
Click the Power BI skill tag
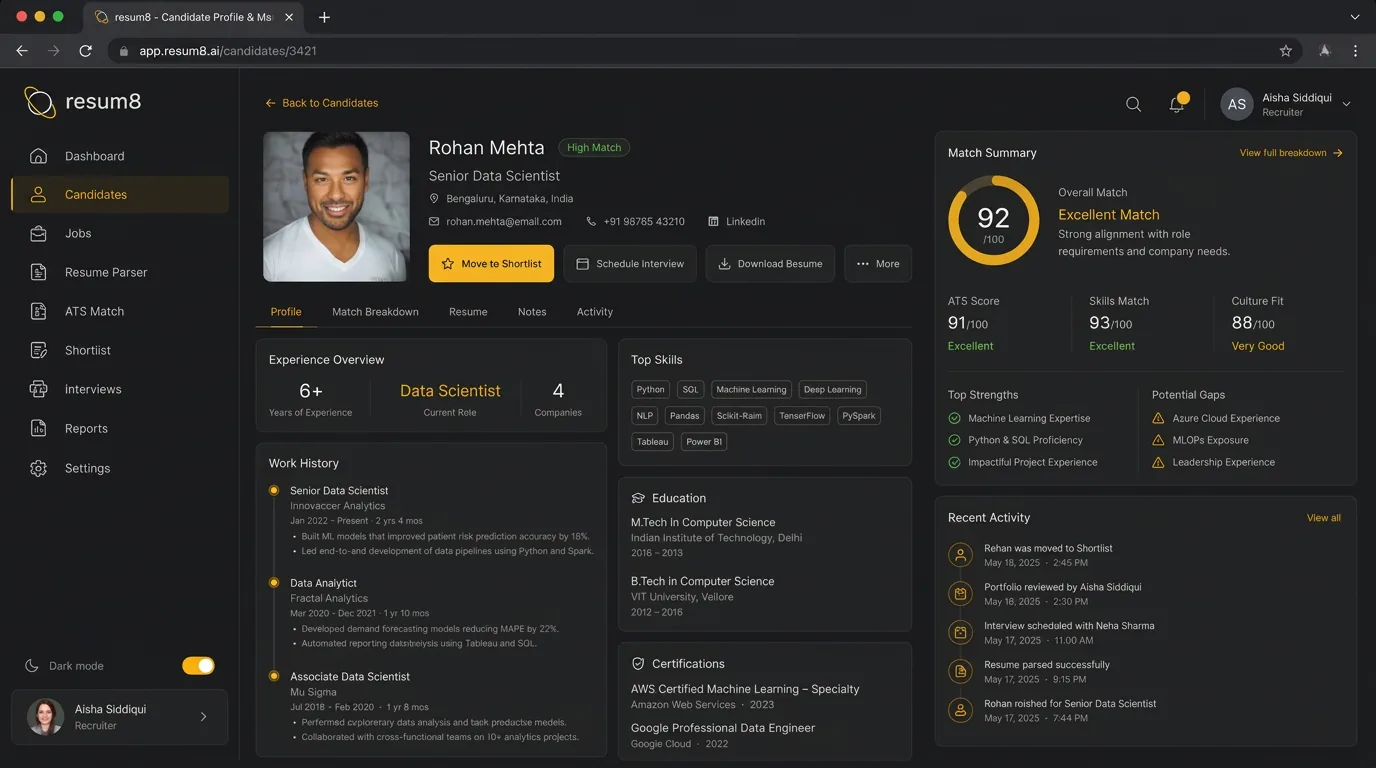click(x=704, y=442)
